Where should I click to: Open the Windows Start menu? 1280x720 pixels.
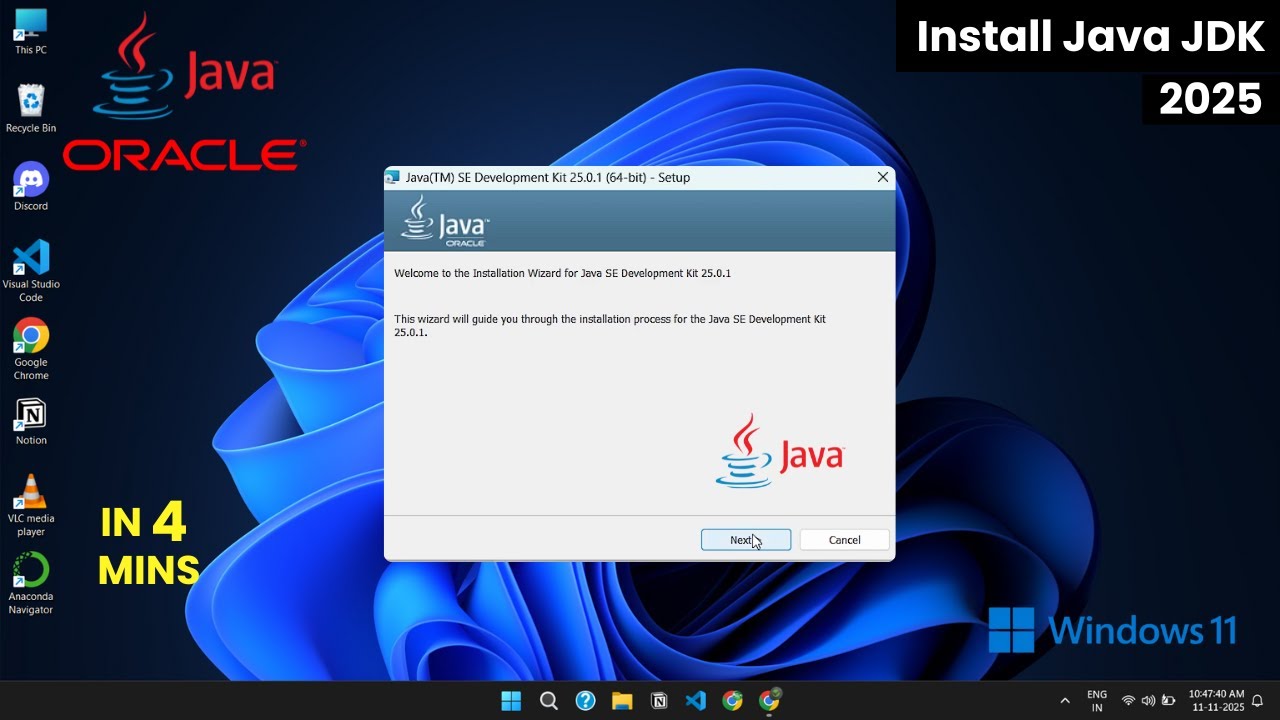click(x=511, y=700)
